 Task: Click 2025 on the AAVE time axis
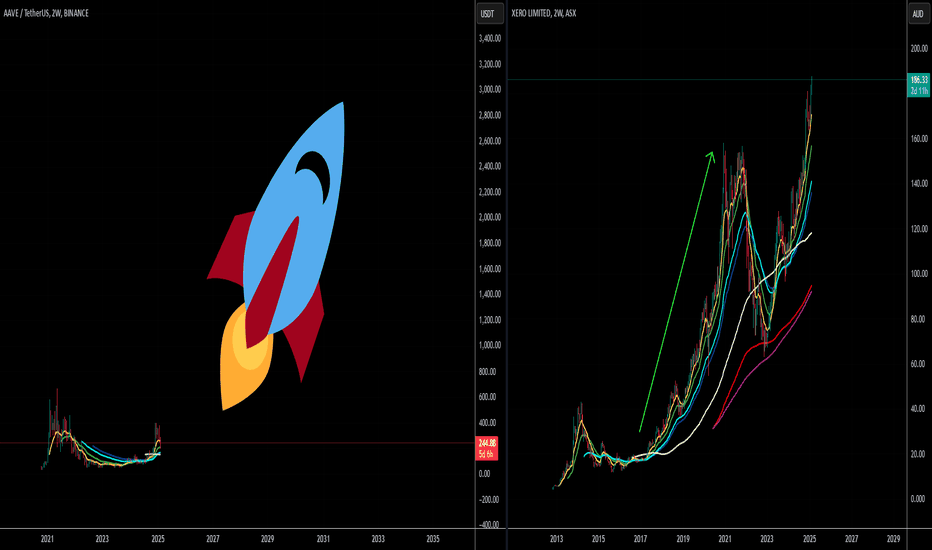pos(158,539)
